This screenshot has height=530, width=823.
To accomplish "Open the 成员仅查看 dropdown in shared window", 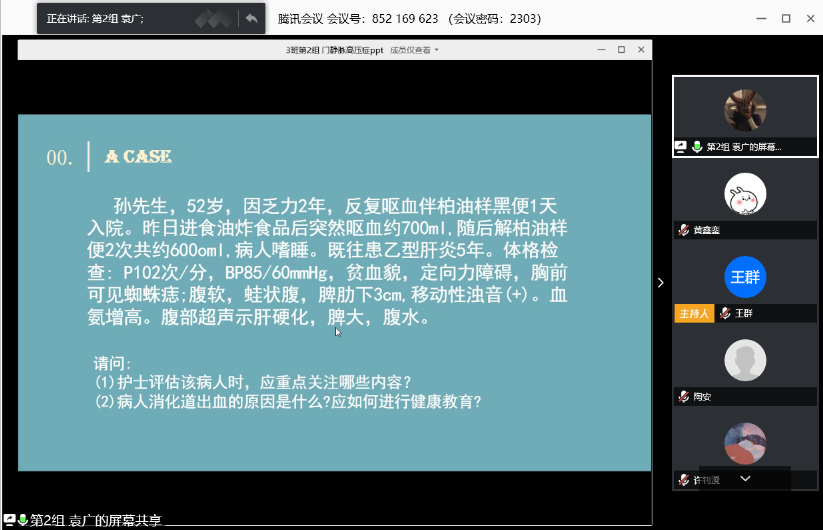I will pyautogui.click(x=414, y=49).
